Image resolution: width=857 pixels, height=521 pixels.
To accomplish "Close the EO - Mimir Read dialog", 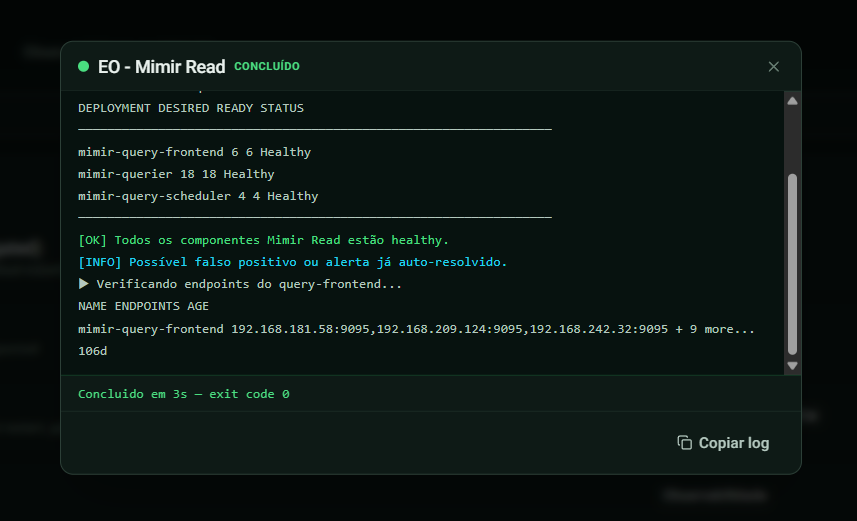I will [x=773, y=67].
